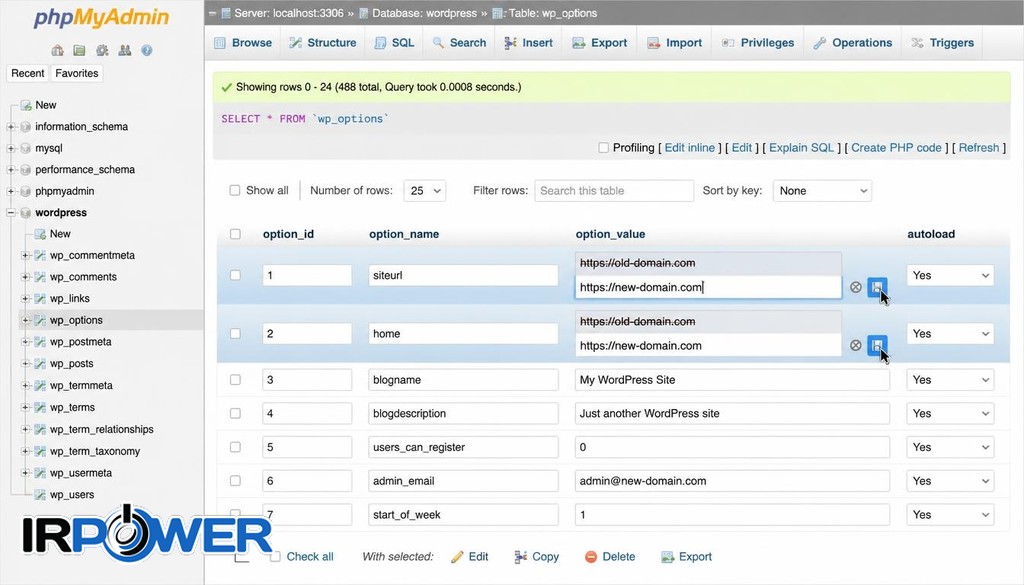Copy the selected rows

(537, 557)
